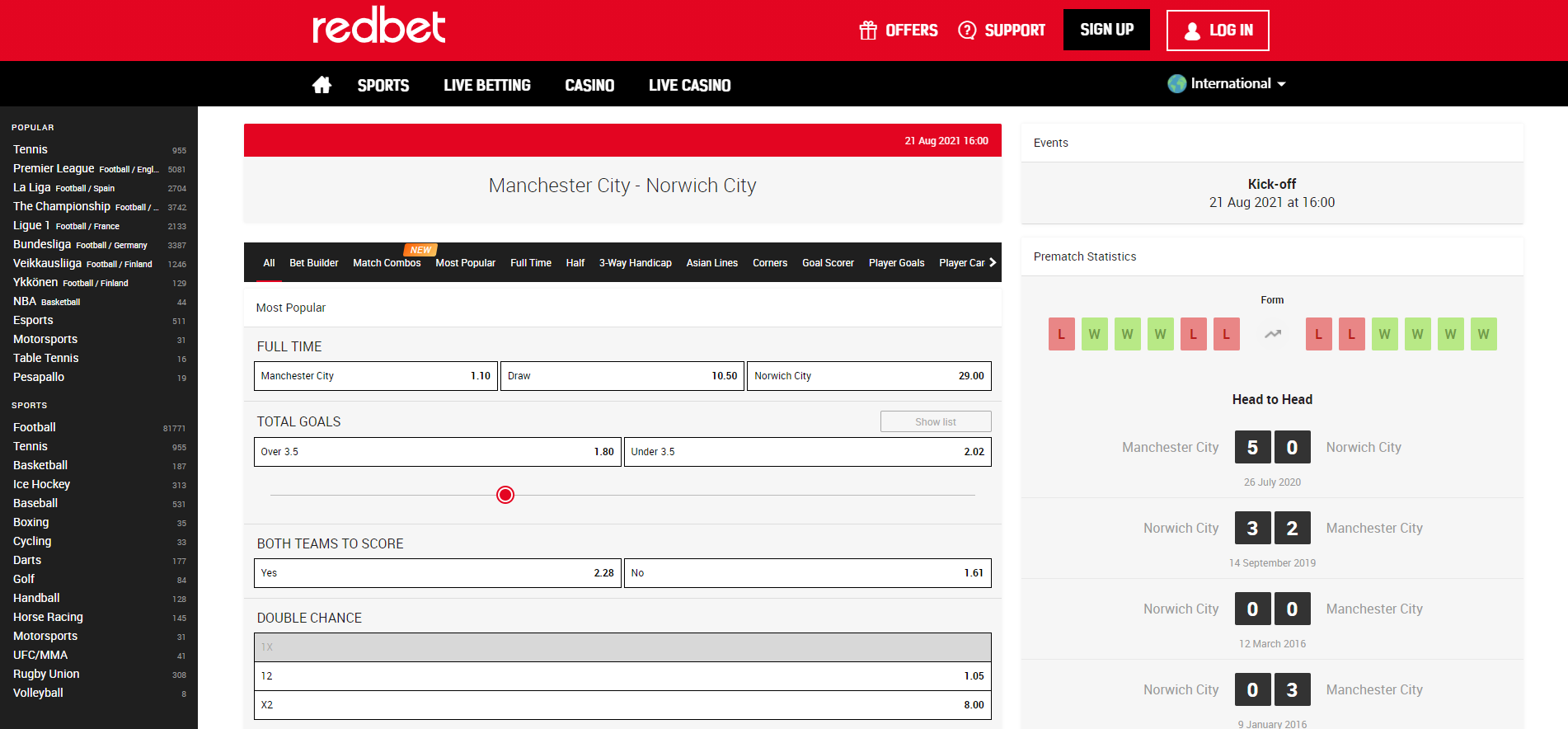Switch to Bet Builder tab
Viewport: 1568px width, 729px height.
tap(314, 263)
